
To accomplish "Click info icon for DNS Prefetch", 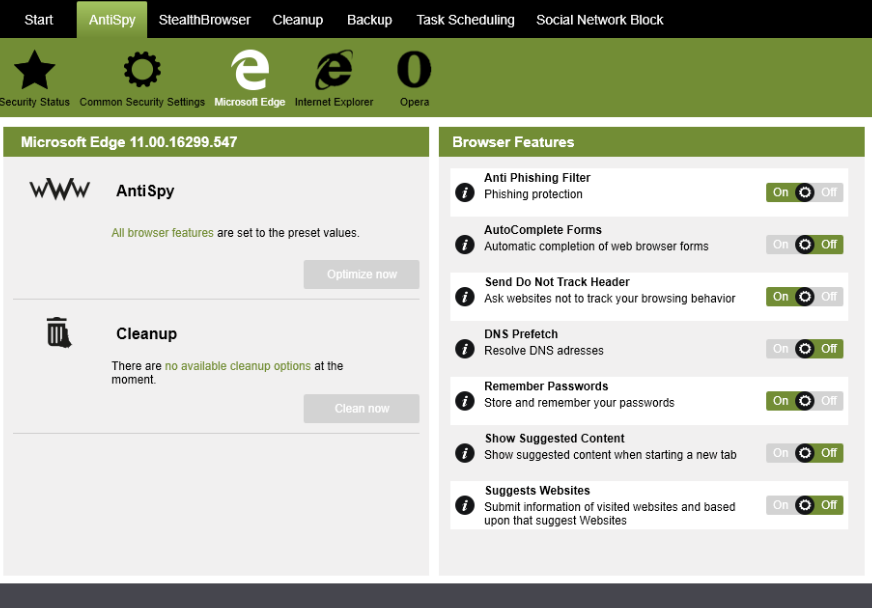I will (464, 349).
